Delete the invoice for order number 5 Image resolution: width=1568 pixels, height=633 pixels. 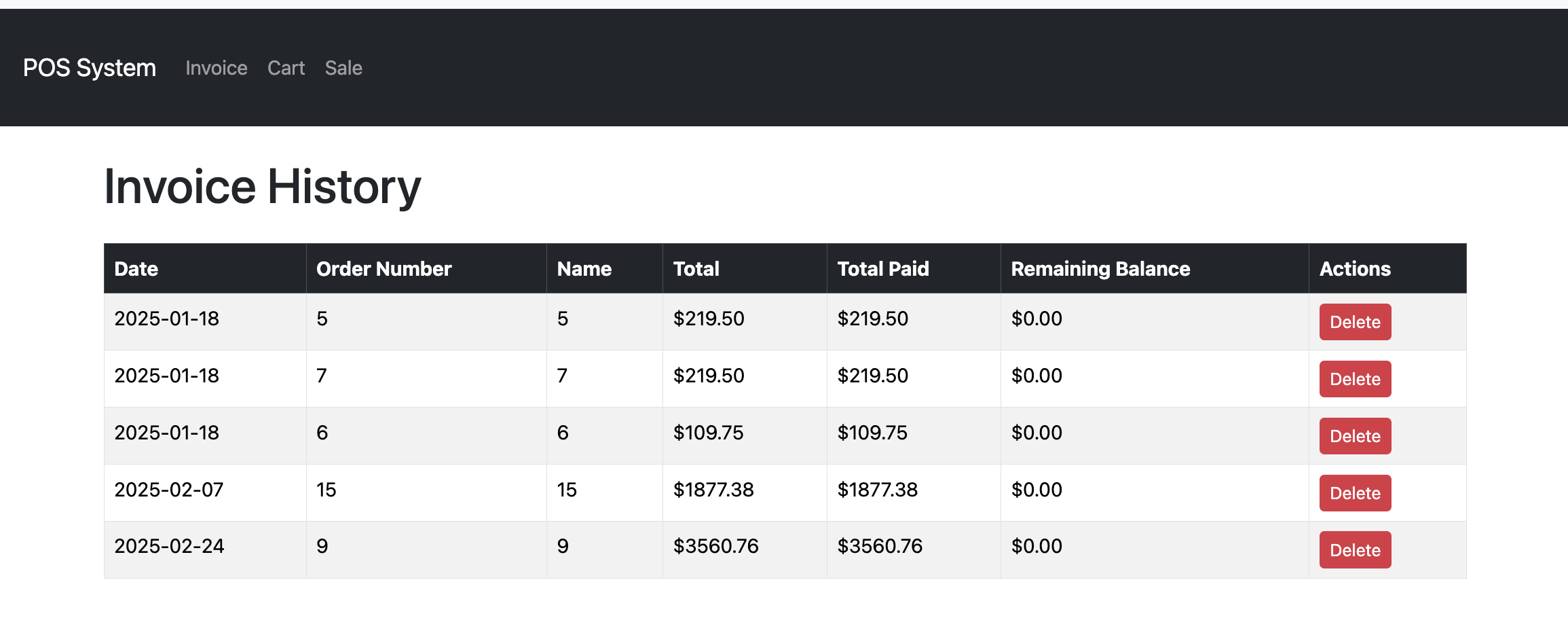coord(1355,322)
